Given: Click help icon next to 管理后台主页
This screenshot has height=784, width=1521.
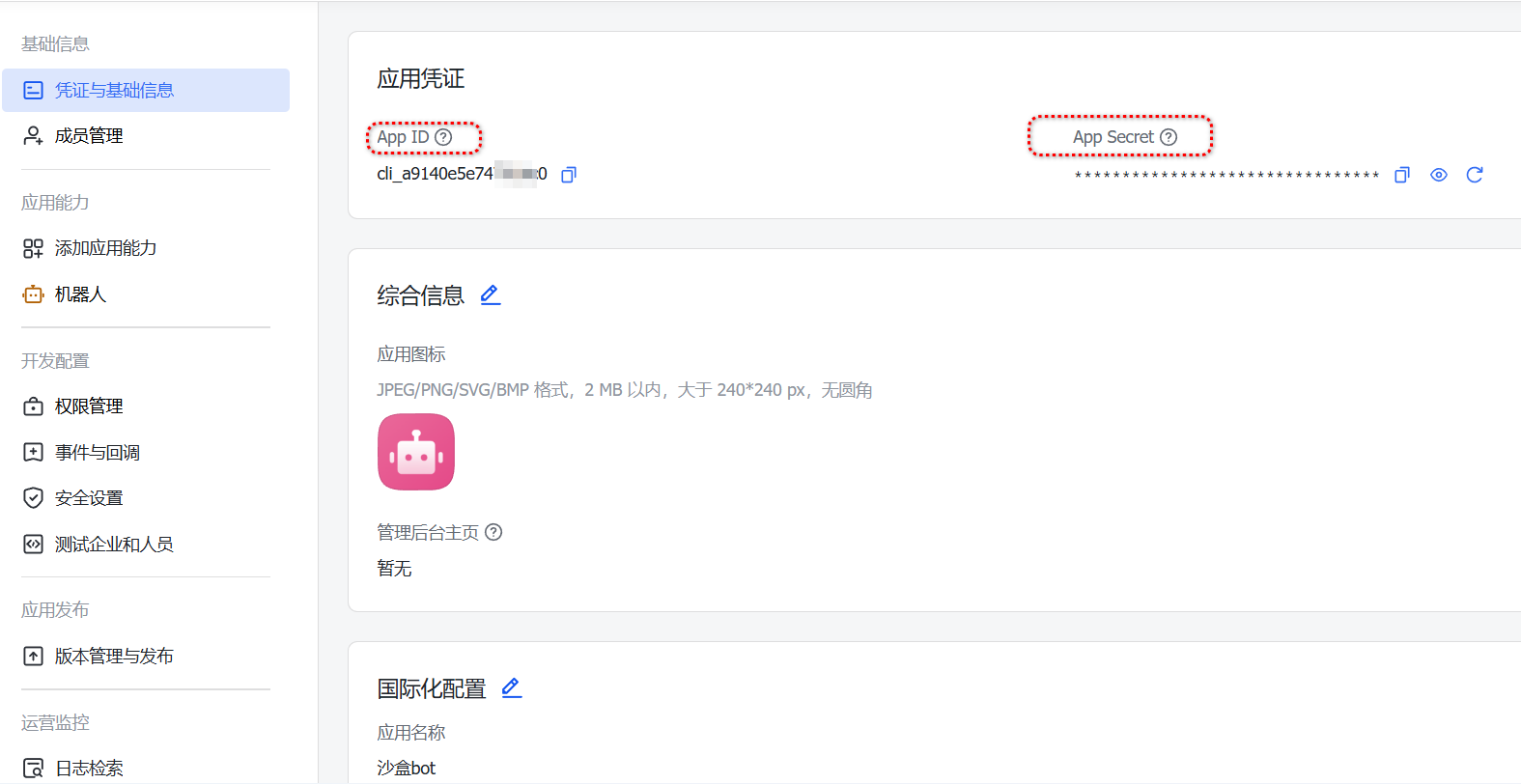Looking at the screenshot, I should [493, 532].
